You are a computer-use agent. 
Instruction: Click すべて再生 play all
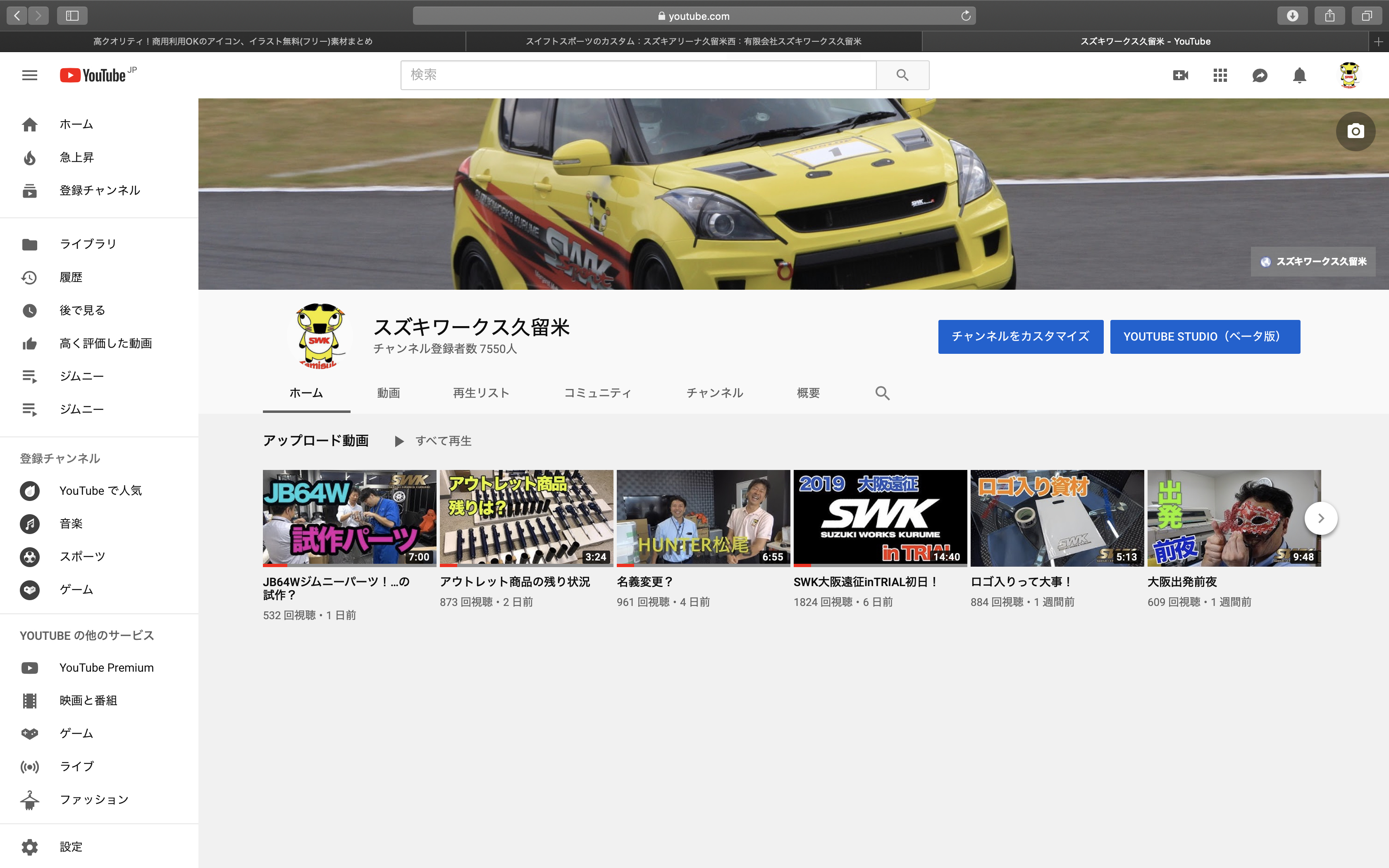pyautogui.click(x=433, y=441)
